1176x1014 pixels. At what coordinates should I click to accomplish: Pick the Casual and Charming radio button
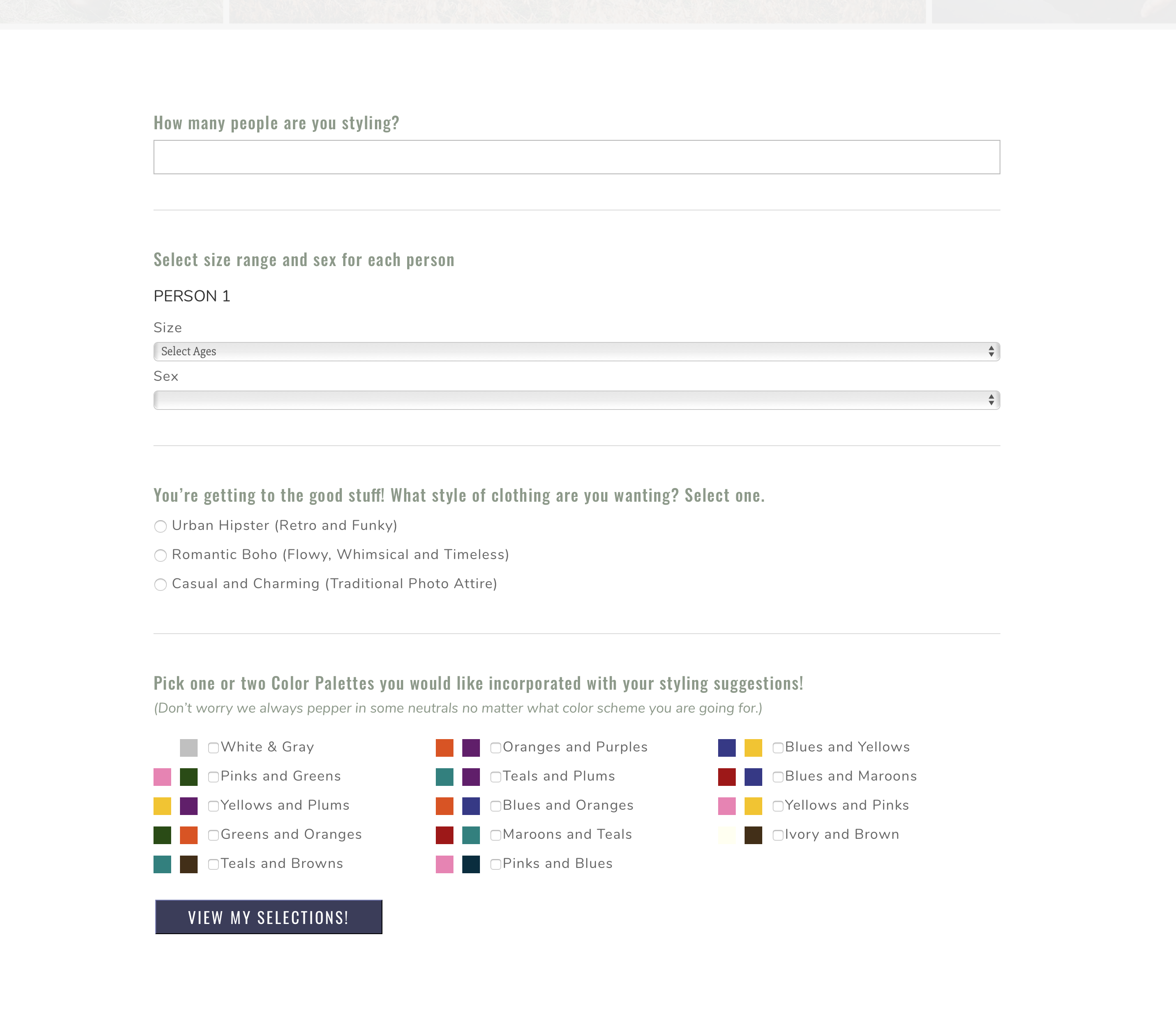[x=161, y=584]
